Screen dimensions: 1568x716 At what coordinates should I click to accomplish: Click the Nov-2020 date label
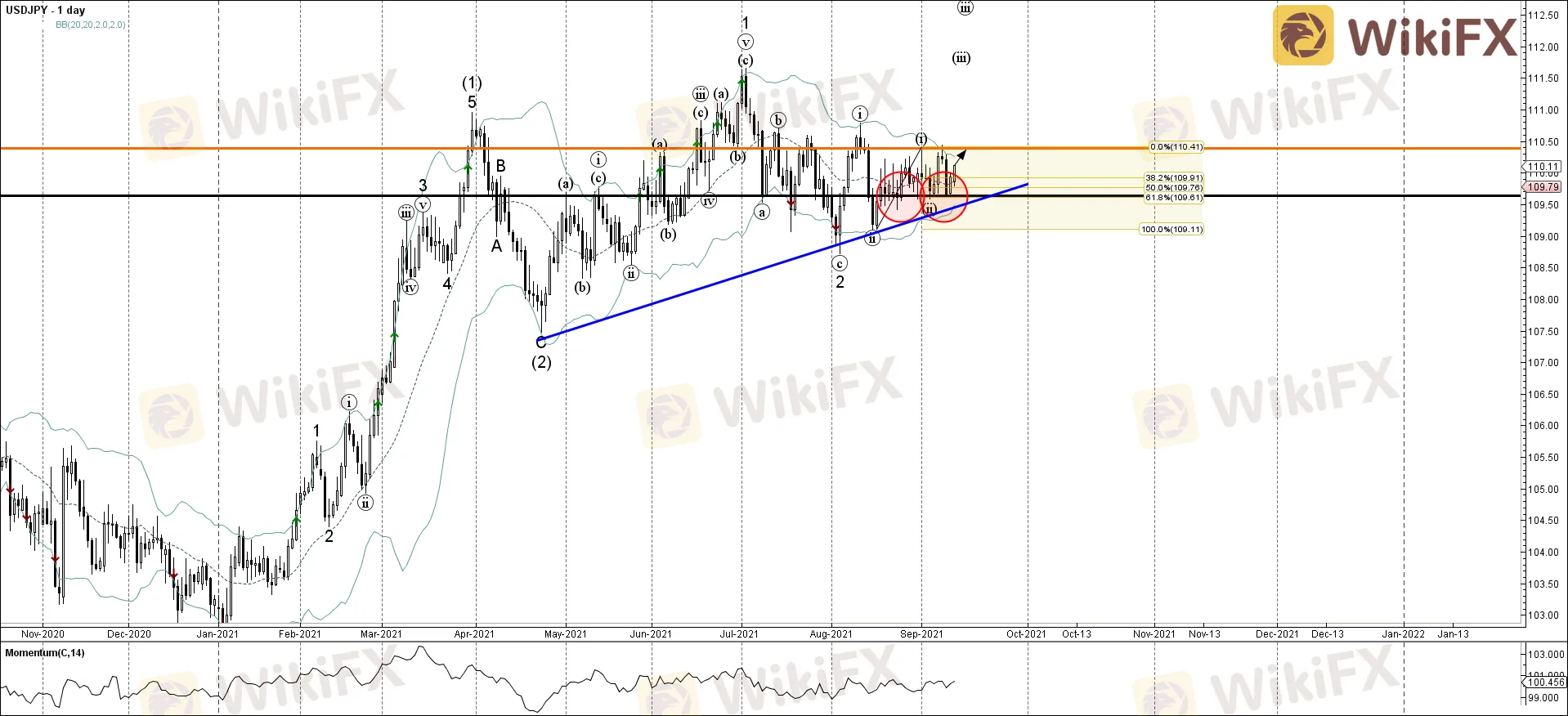43,634
